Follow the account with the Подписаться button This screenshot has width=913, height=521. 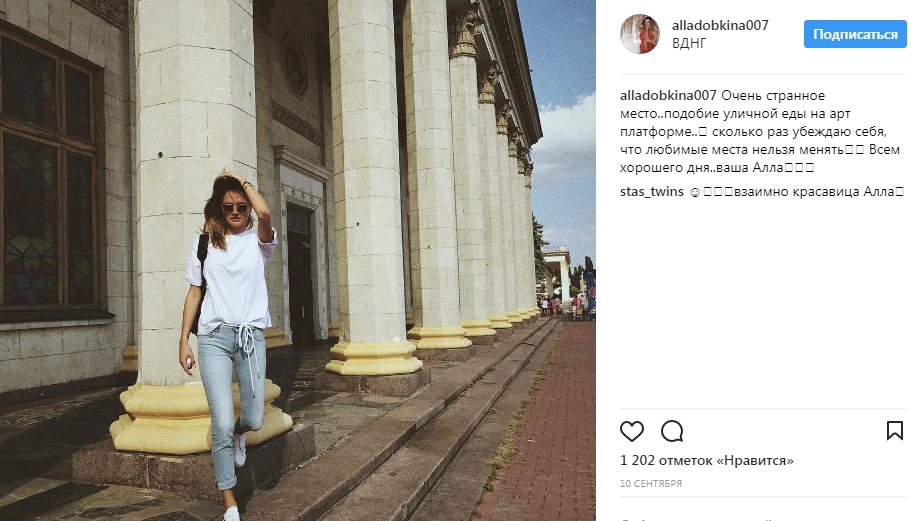coord(855,34)
